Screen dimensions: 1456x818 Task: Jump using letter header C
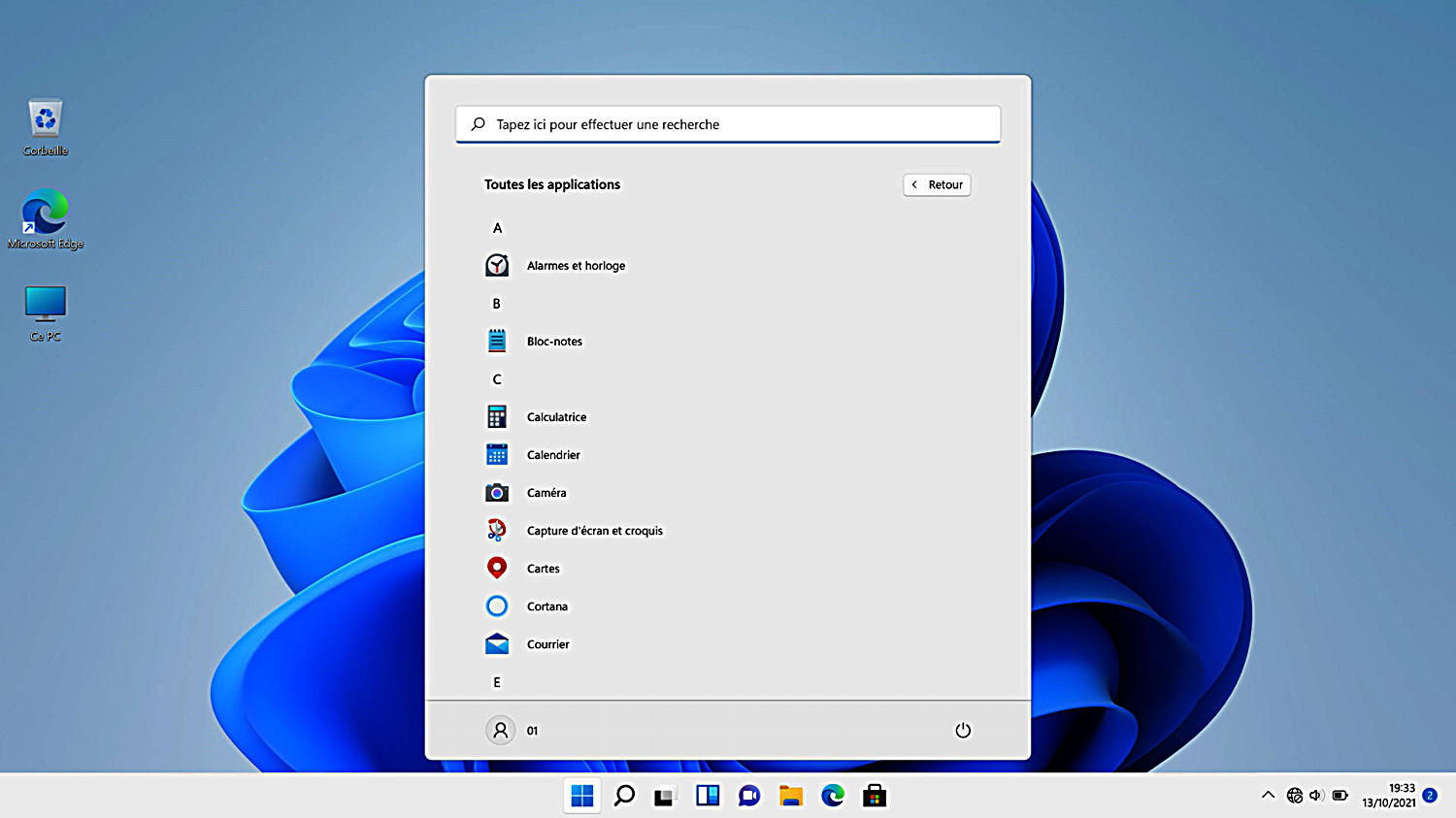(x=497, y=379)
